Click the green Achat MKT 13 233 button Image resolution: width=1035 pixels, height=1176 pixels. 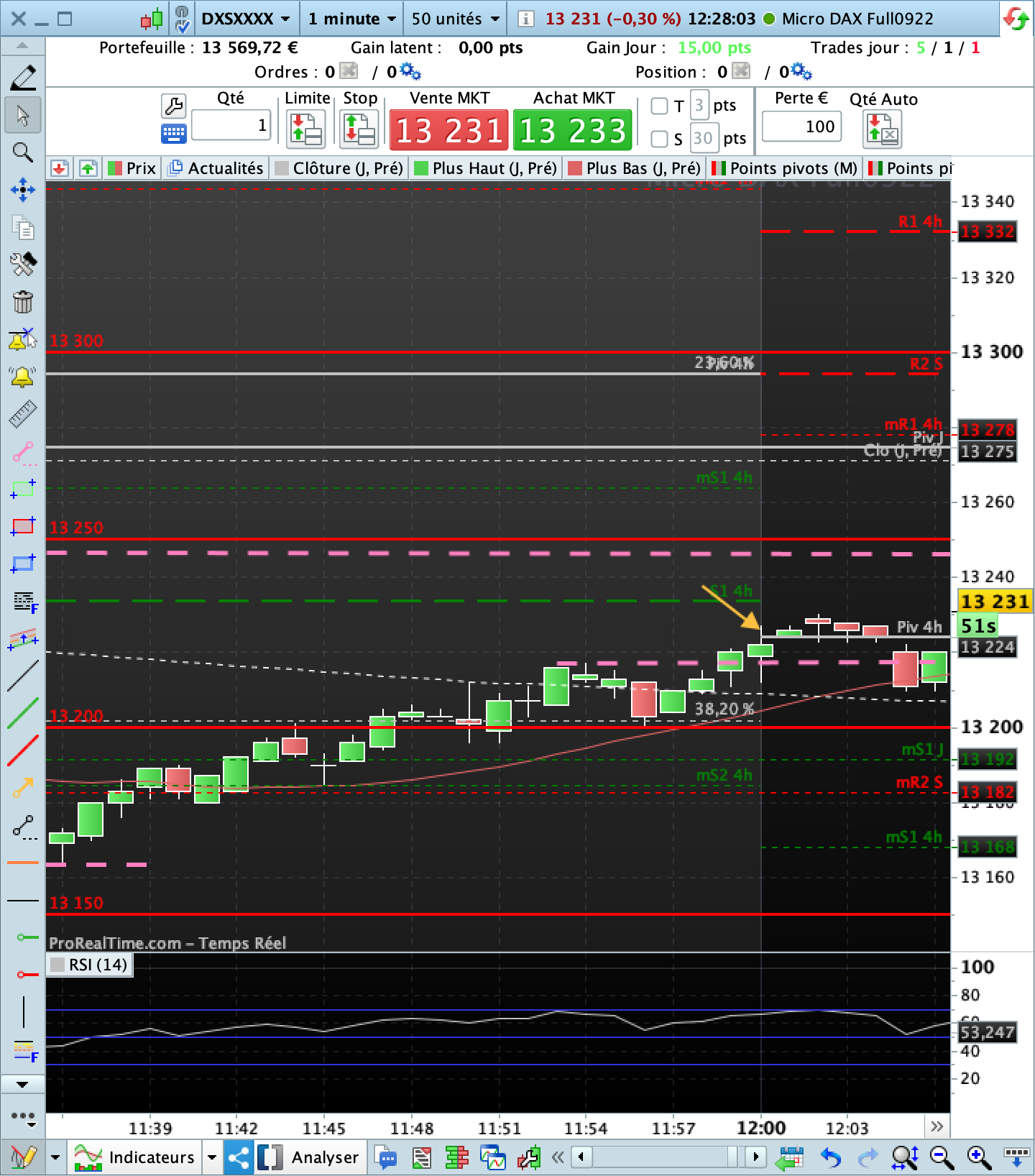(x=573, y=130)
